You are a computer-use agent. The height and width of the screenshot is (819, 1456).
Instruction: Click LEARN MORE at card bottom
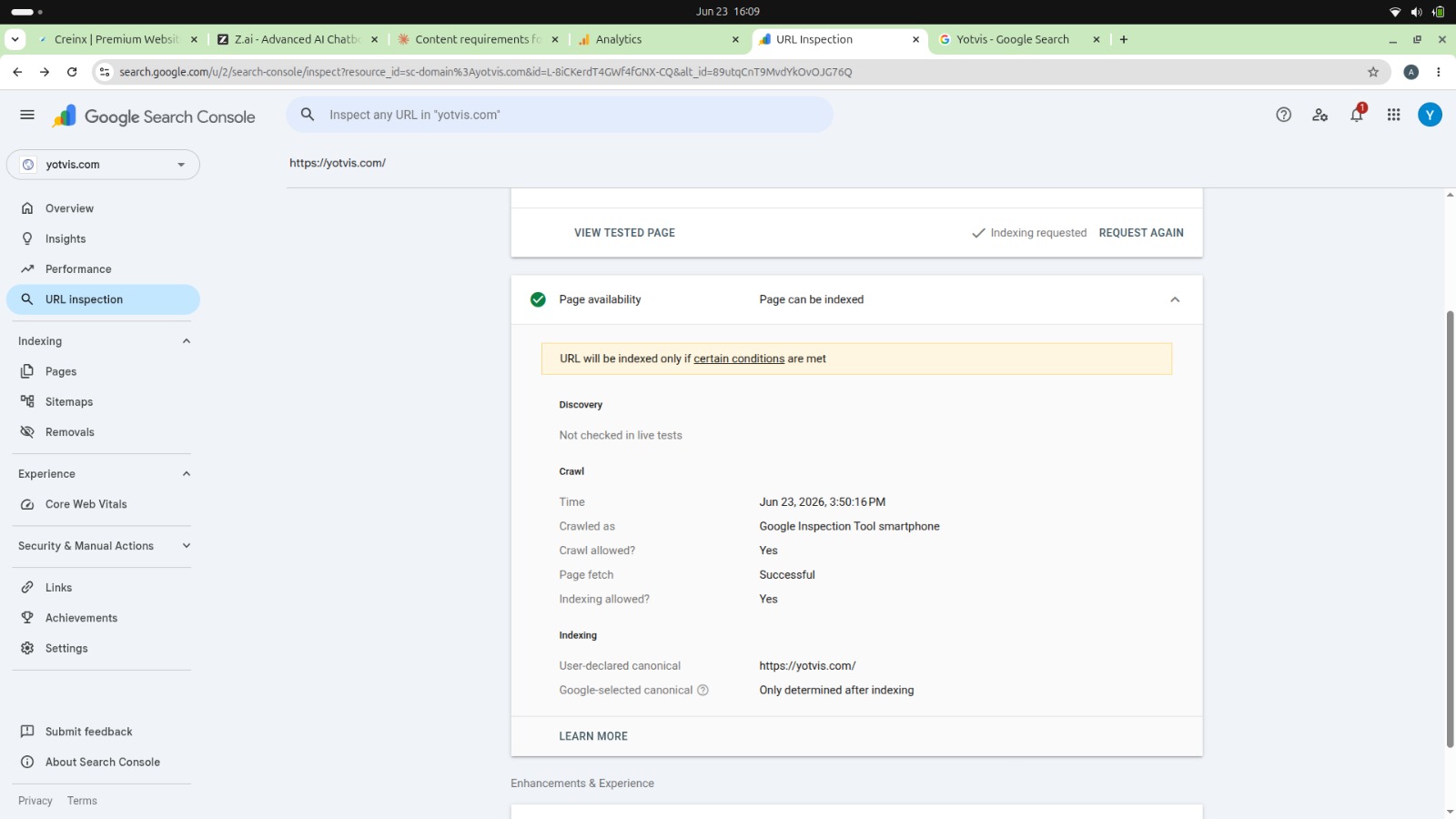593,736
